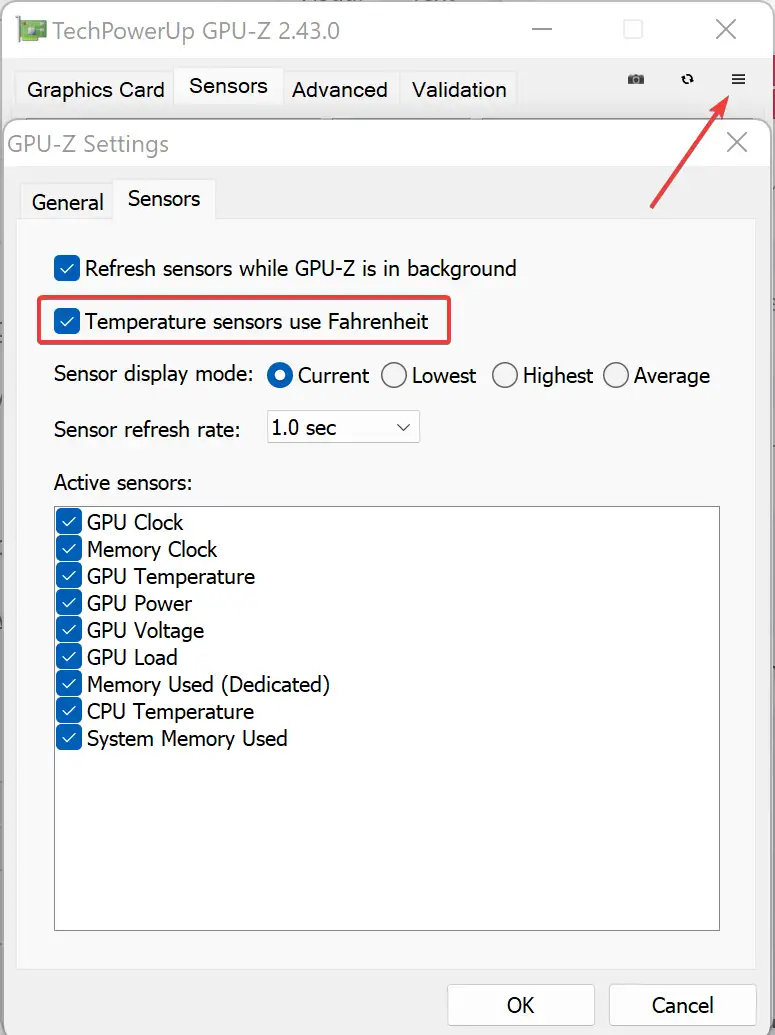
Task: Click the camera screenshot icon
Action: [x=636, y=79]
